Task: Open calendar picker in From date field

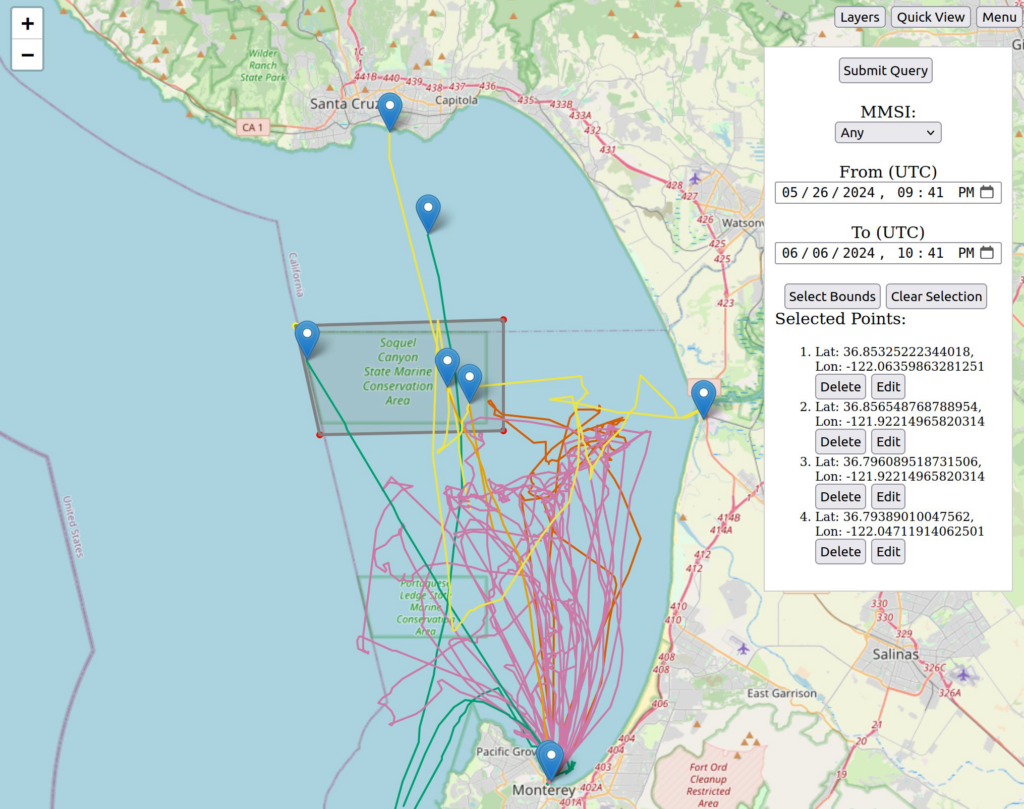Action: coord(986,192)
